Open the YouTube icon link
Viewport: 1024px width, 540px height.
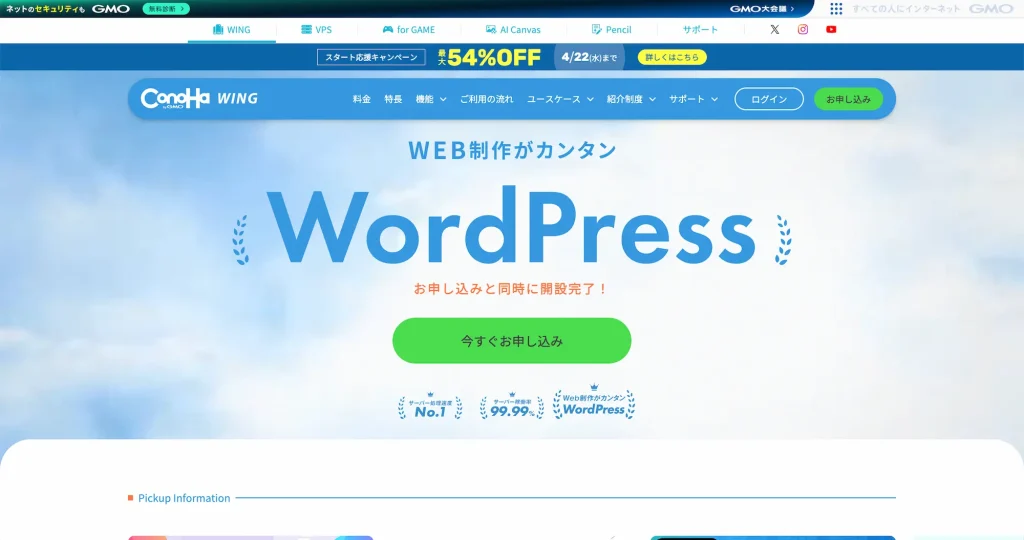831,30
